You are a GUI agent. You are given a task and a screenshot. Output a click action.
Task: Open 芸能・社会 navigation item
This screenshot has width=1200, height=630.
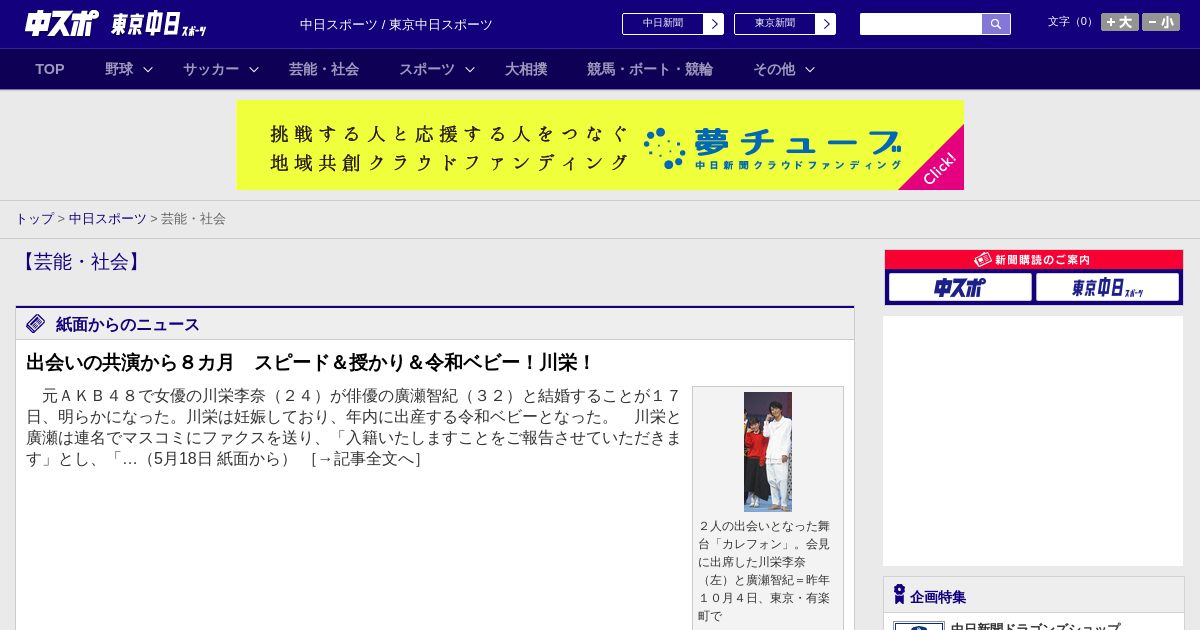click(x=324, y=69)
